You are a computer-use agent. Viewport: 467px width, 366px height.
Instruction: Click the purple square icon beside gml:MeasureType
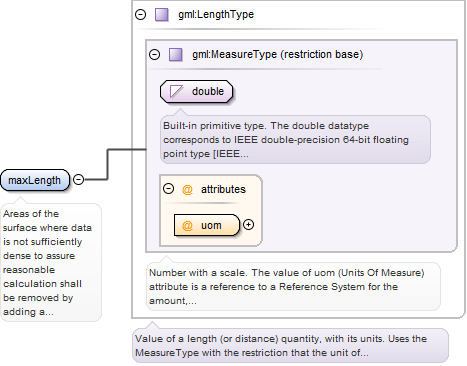176,55
